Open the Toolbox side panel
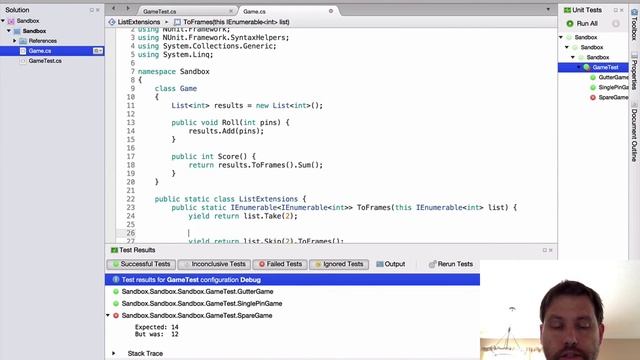 click(634, 24)
